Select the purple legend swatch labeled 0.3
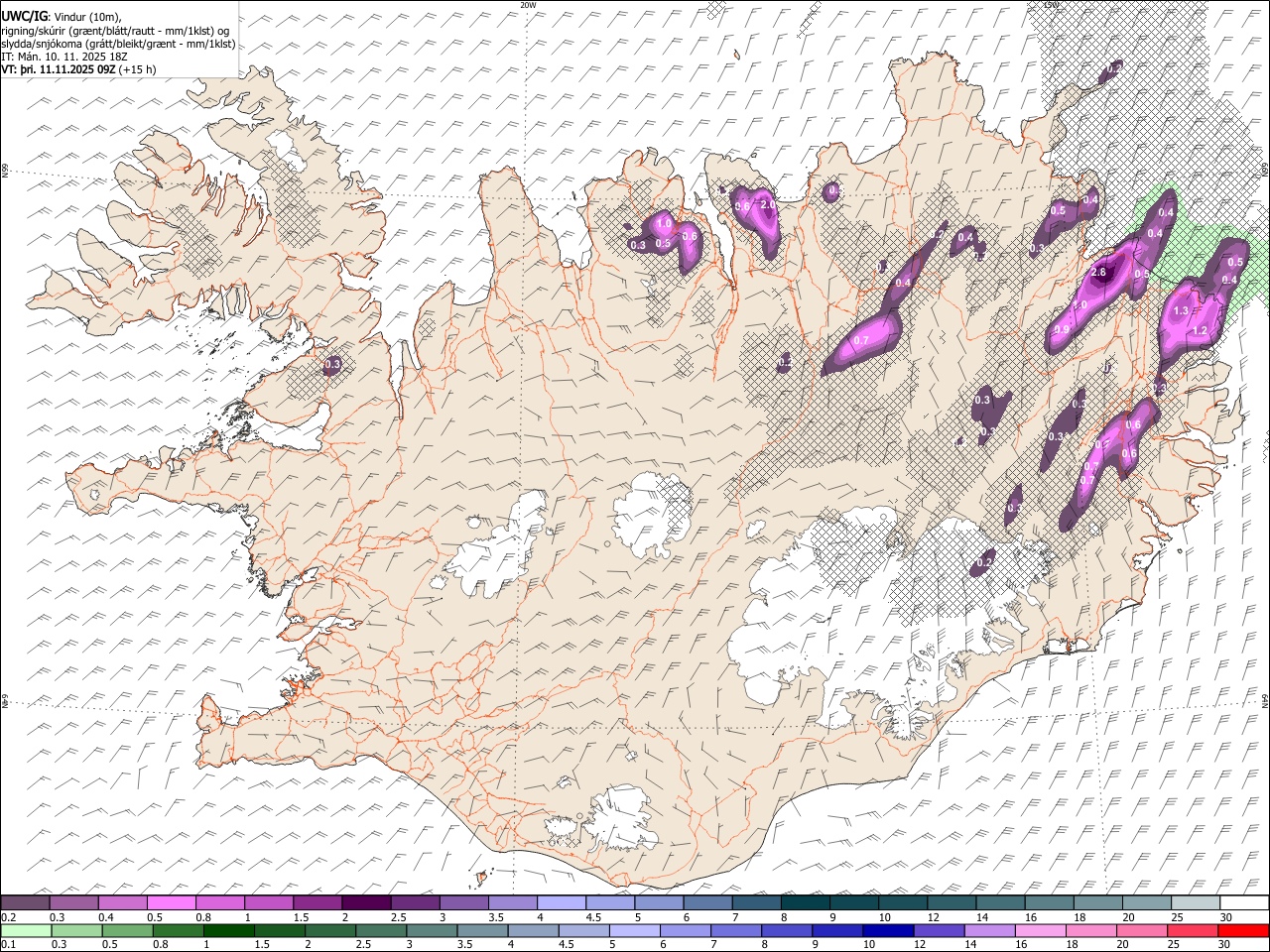Screen dimensions: 1270x952 pos(74,902)
